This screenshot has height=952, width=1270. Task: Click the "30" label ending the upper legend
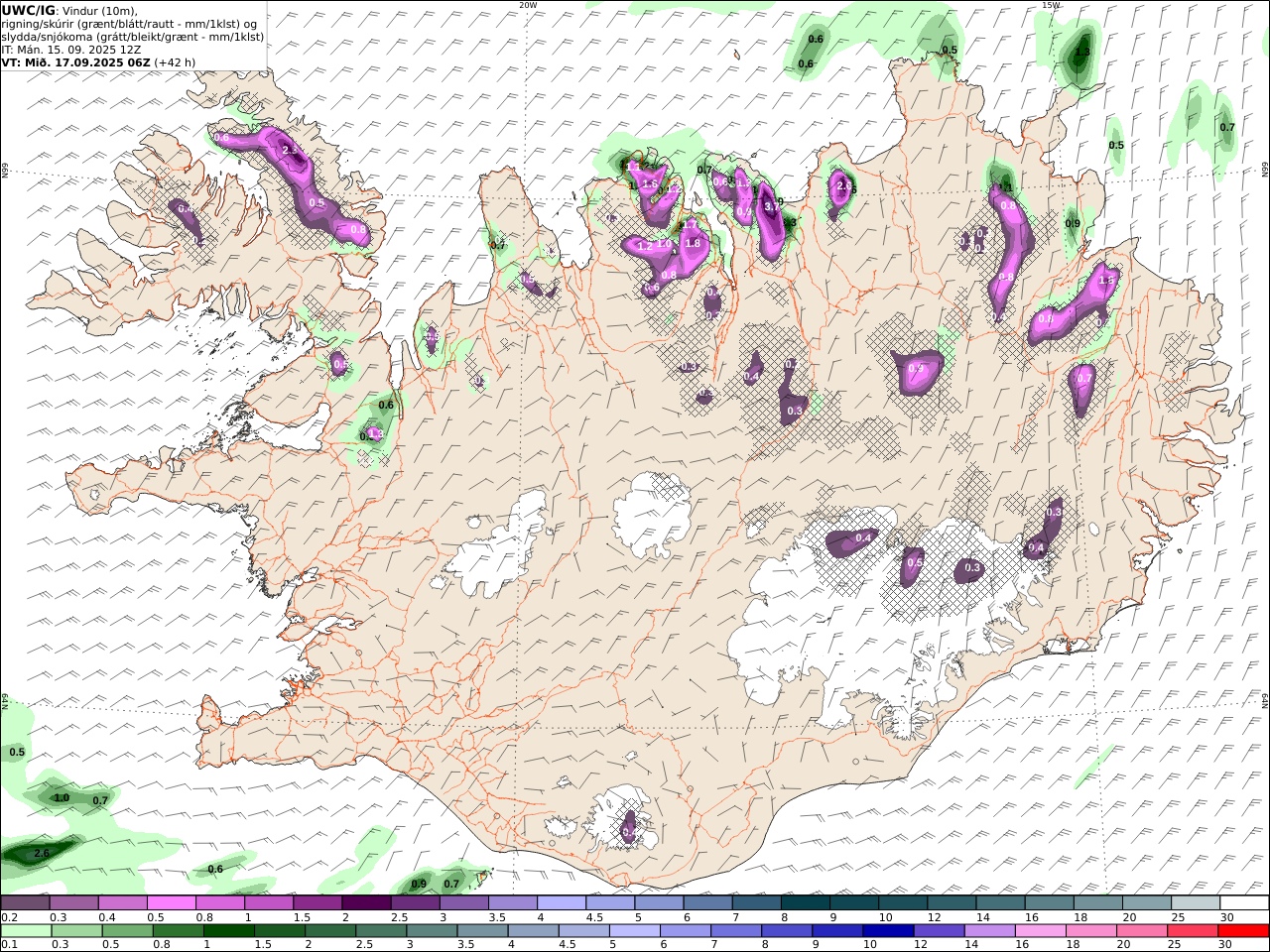pos(1226,917)
